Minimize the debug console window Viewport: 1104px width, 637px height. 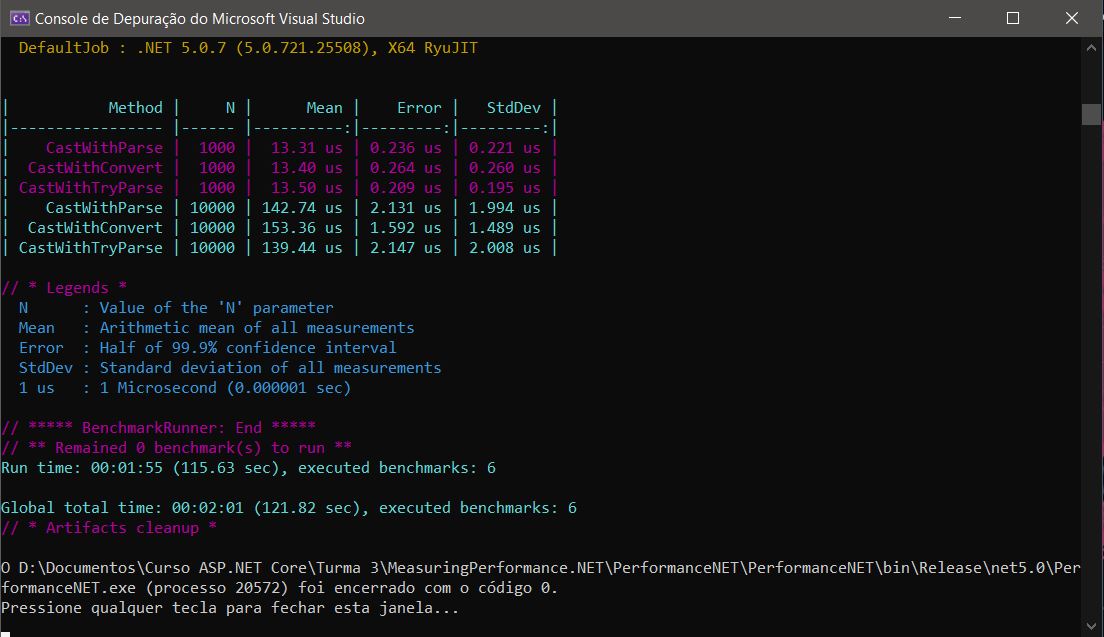click(955, 18)
